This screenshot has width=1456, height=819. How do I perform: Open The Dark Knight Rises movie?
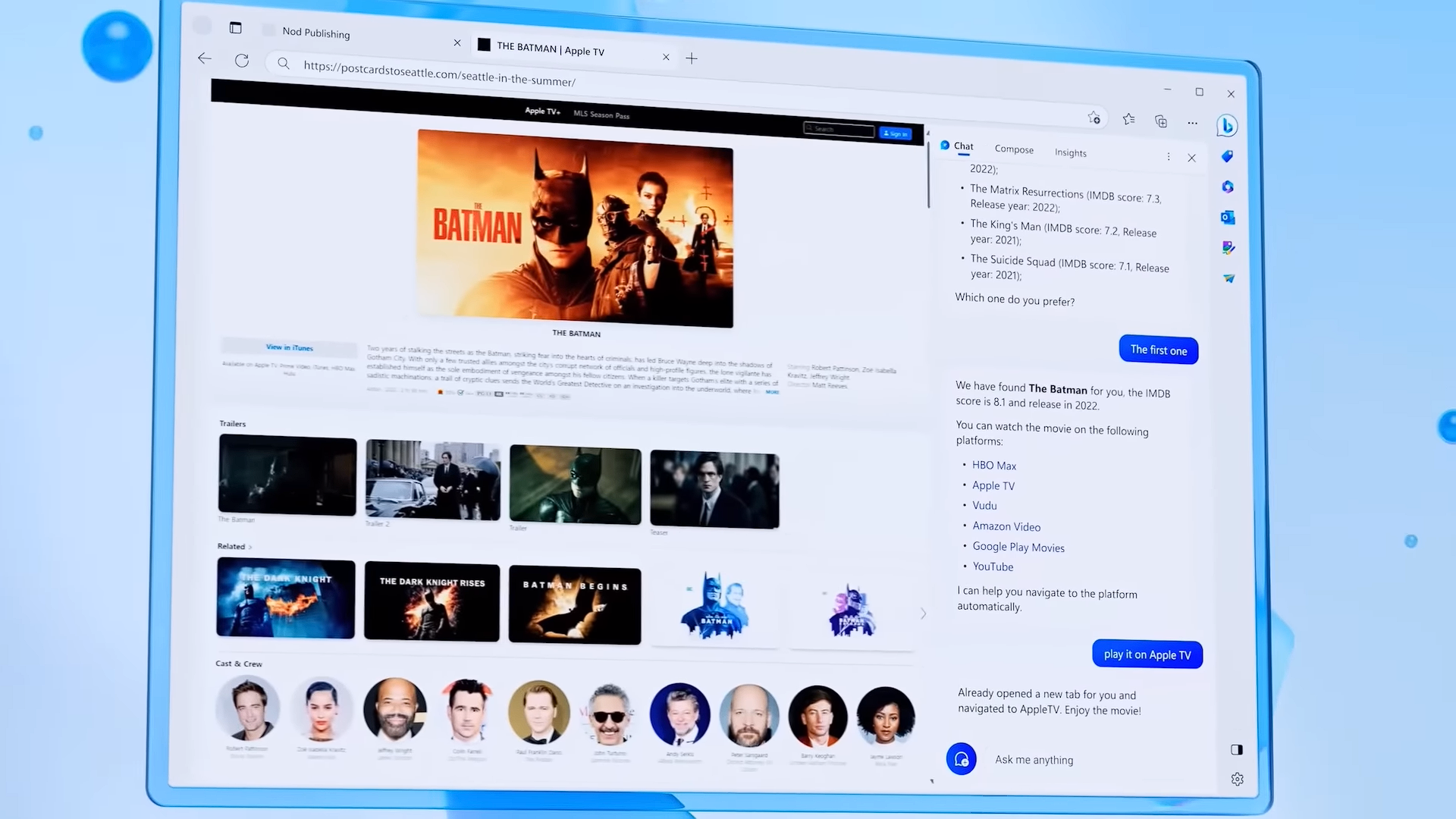pyautogui.click(x=431, y=603)
